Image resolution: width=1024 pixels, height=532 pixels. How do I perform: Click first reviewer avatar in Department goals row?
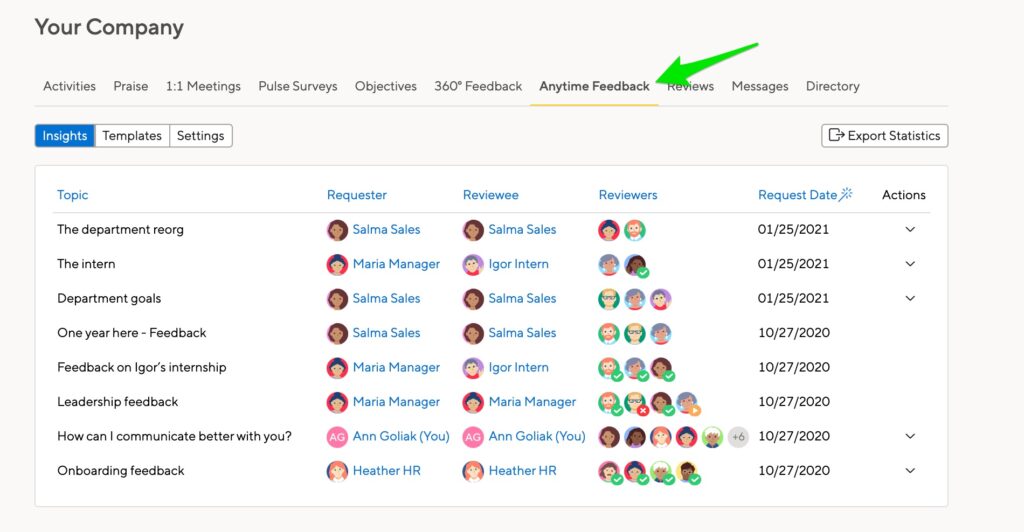point(609,299)
